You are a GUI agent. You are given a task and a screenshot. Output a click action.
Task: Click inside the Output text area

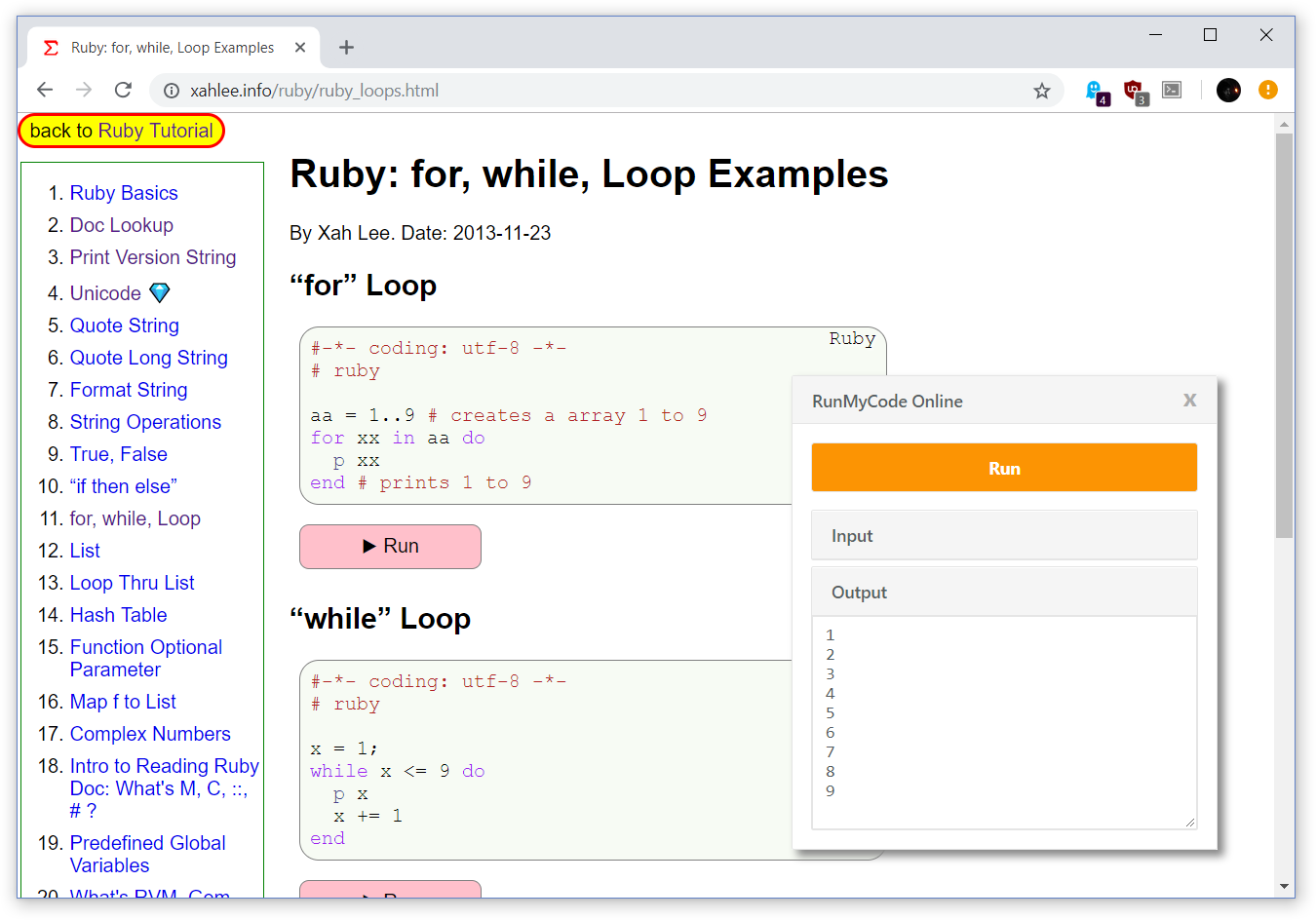tap(1004, 723)
